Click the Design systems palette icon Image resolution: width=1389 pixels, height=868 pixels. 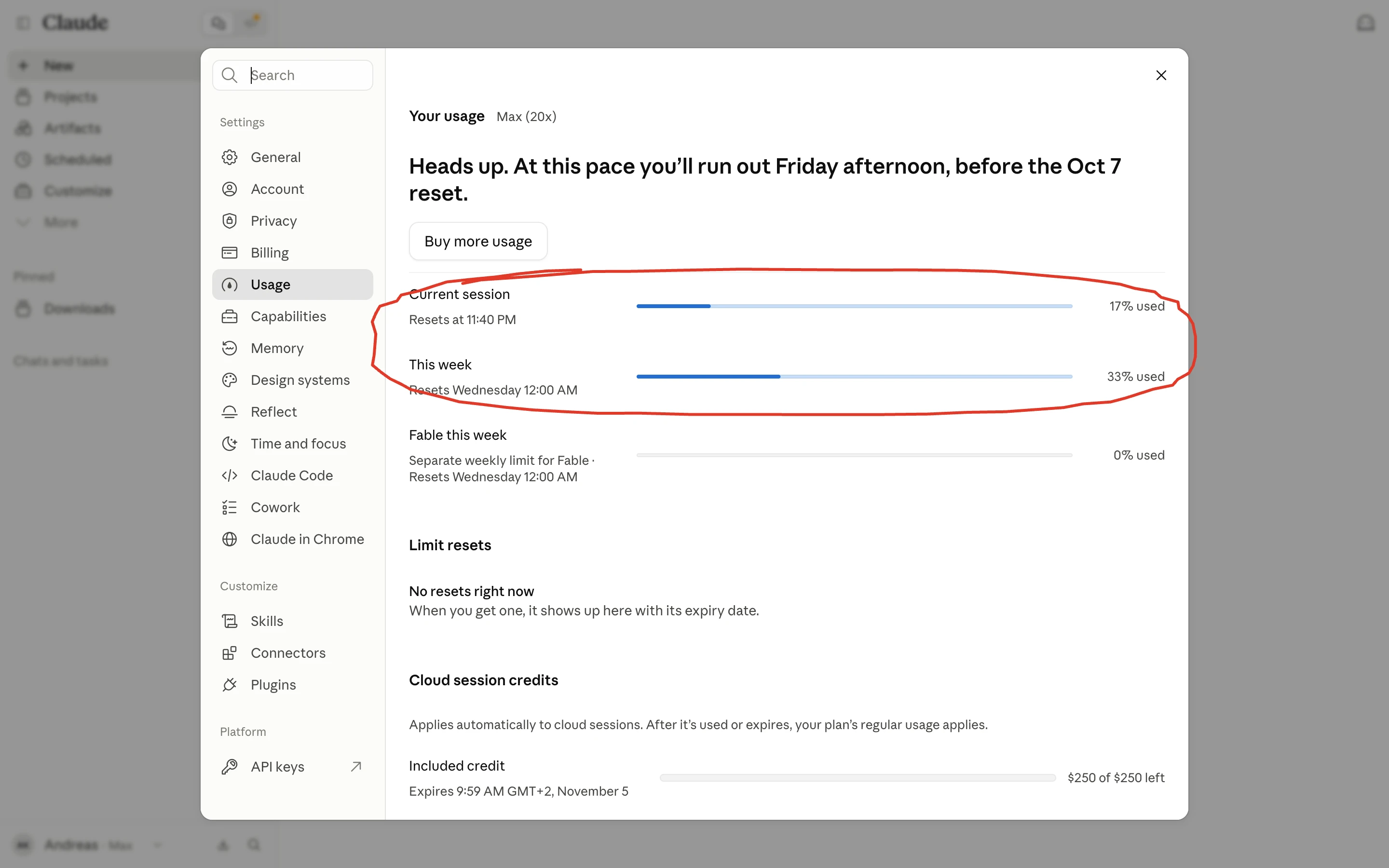click(230, 380)
